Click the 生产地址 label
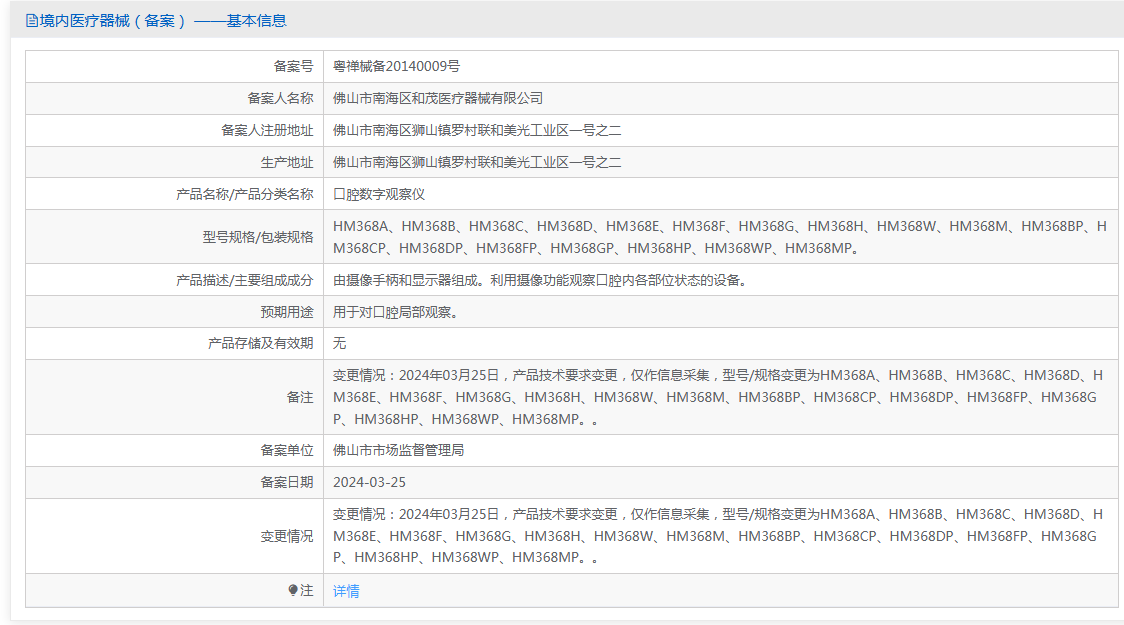The height and width of the screenshot is (625, 1124). [287, 162]
